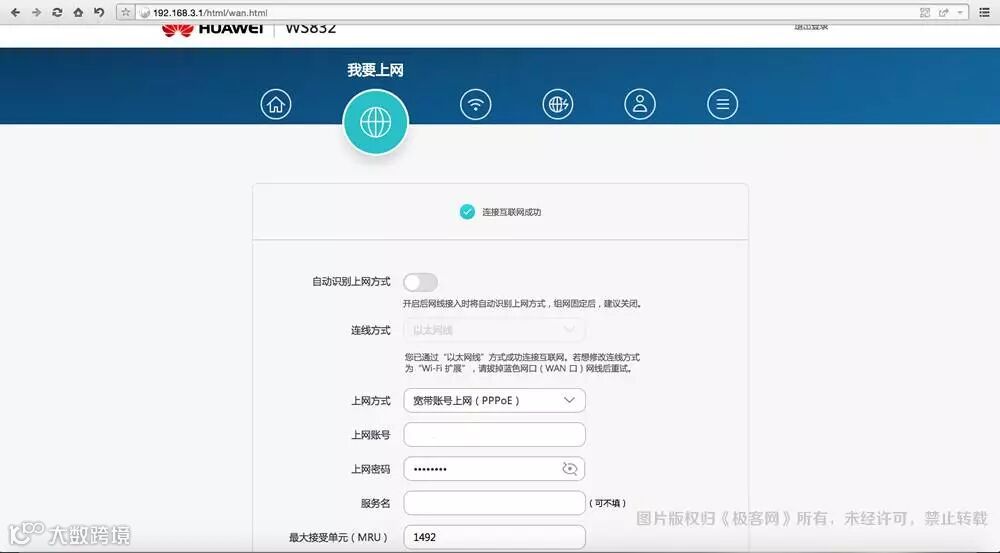
Task: Open the 连线方式 dropdown
Action: tap(494, 330)
